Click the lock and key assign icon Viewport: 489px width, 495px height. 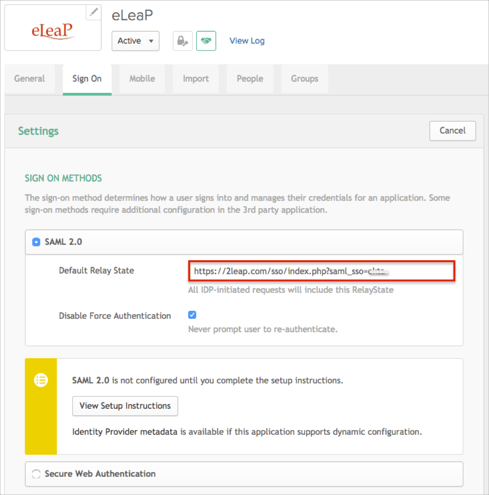pyautogui.click(x=183, y=41)
